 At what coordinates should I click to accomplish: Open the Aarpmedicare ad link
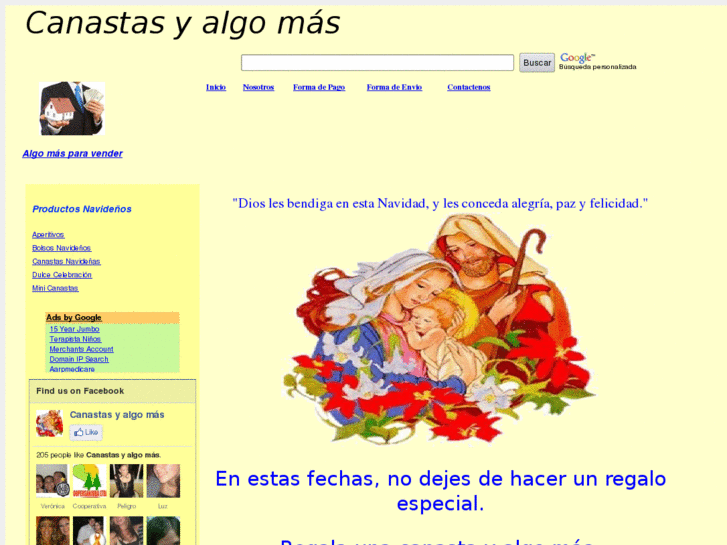pyautogui.click(x=72, y=369)
